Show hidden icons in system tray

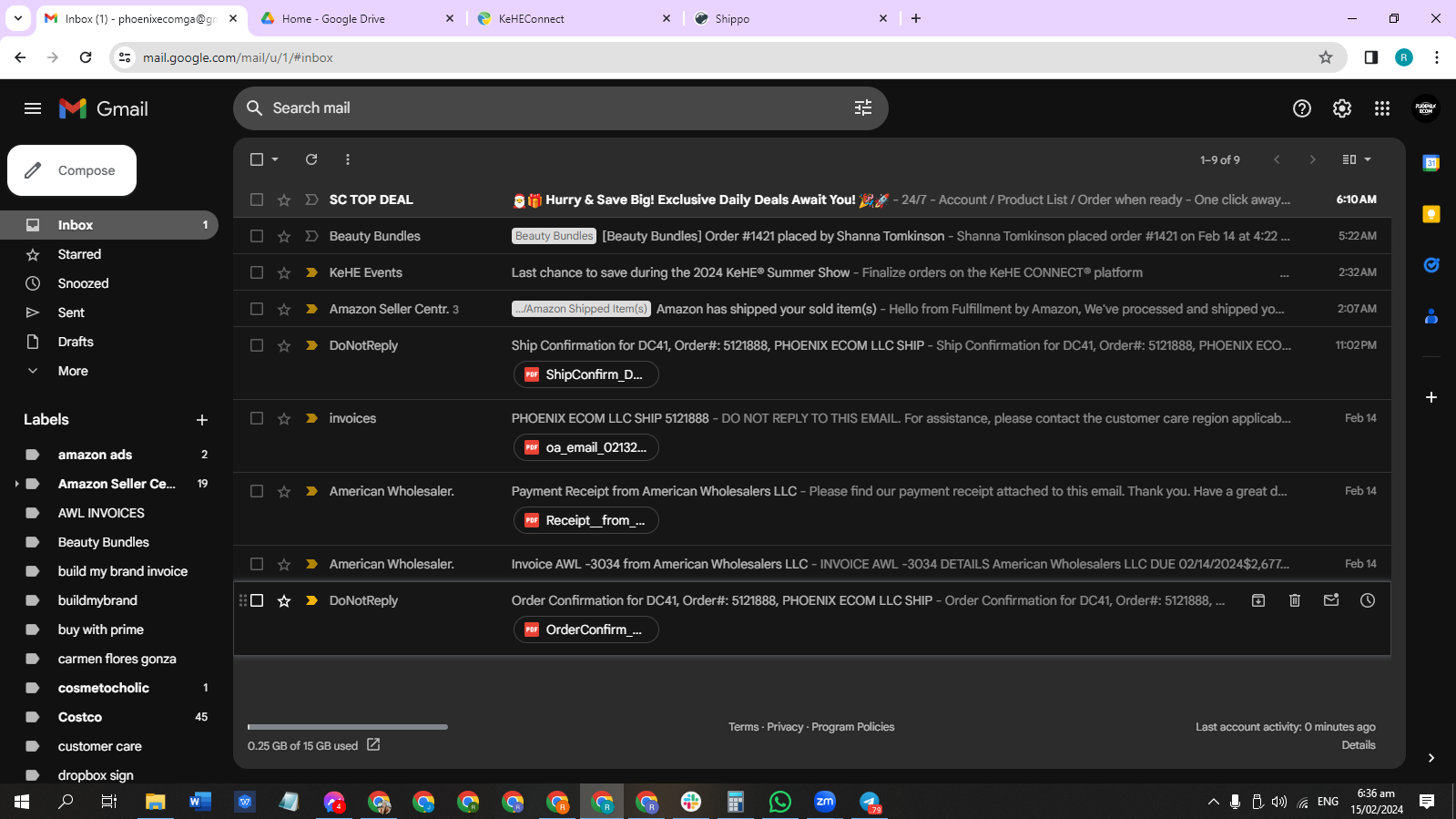tap(1213, 802)
